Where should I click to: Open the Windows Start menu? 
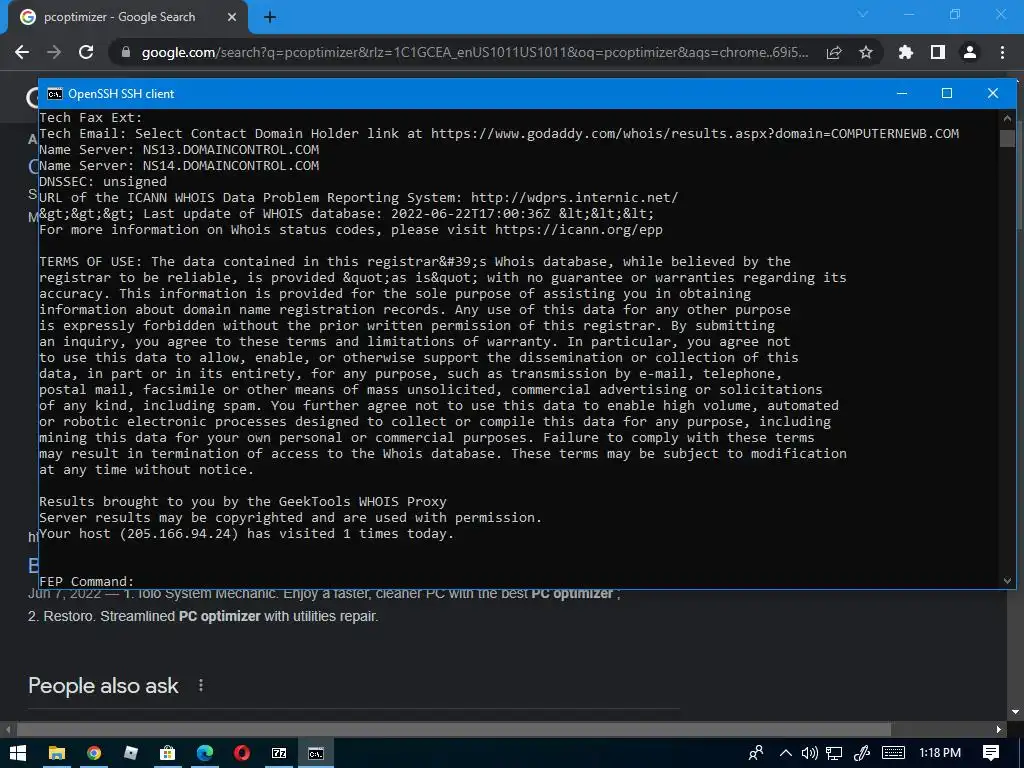18,753
